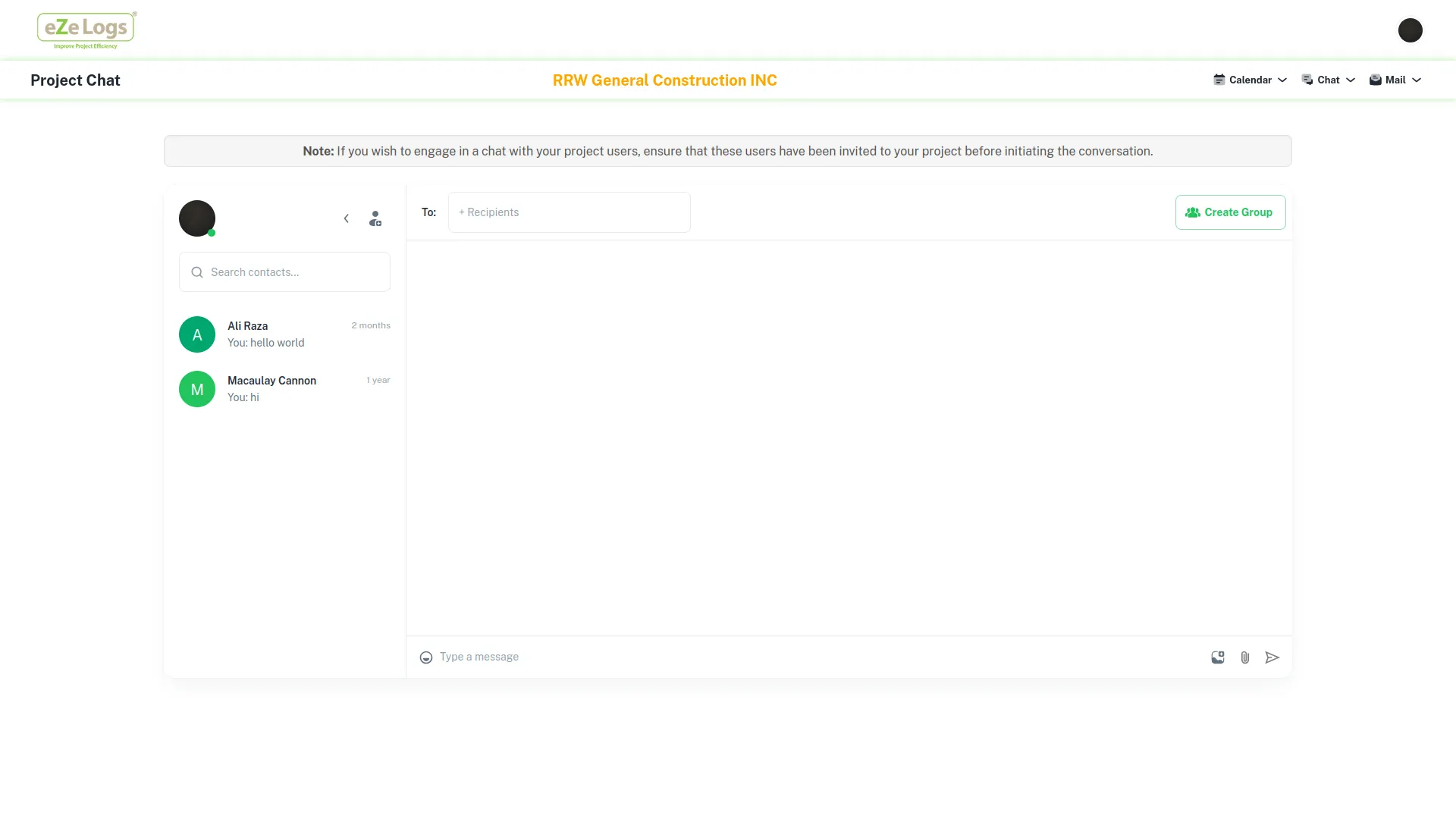Expand the Calendar dropdown
The height and width of the screenshot is (819, 1456).
coord(1250,80)
